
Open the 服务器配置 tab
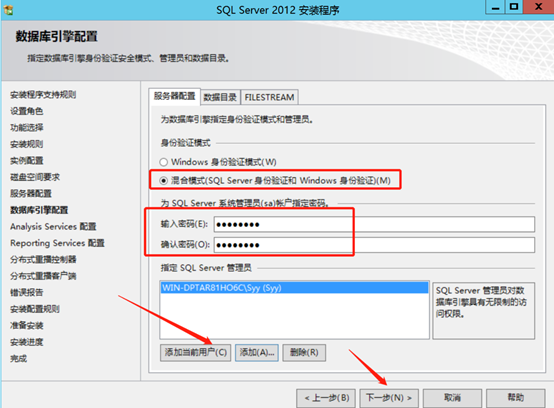[175, 96]
